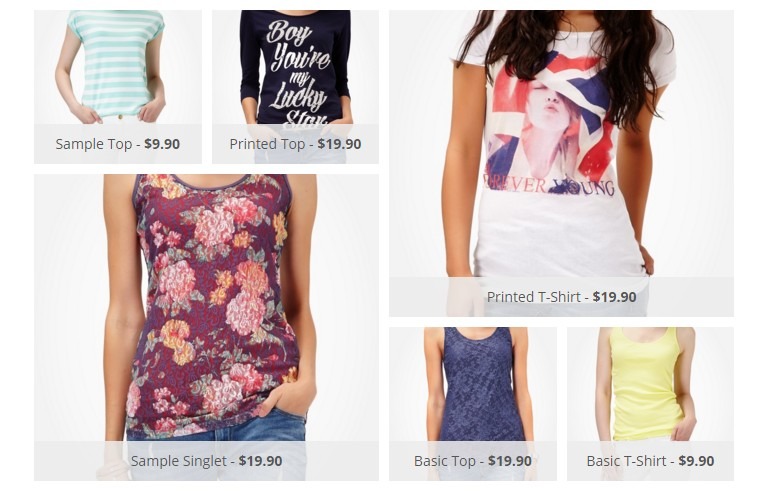The image size is (768, 491).
Task: Open the striped Sample Top product image
Action: tap(118, 67)
